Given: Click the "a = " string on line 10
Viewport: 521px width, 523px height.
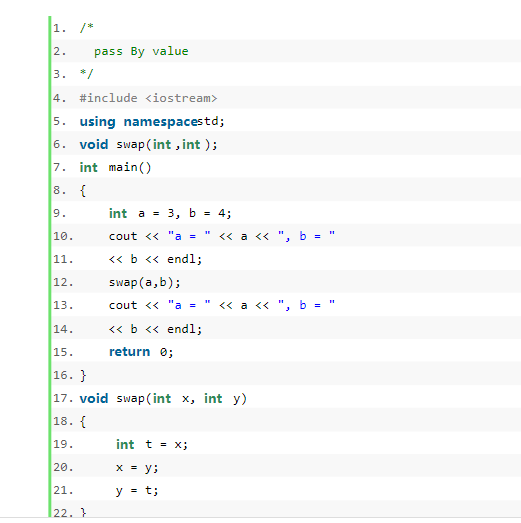Looking at the screenshot, I should point(189,236).
